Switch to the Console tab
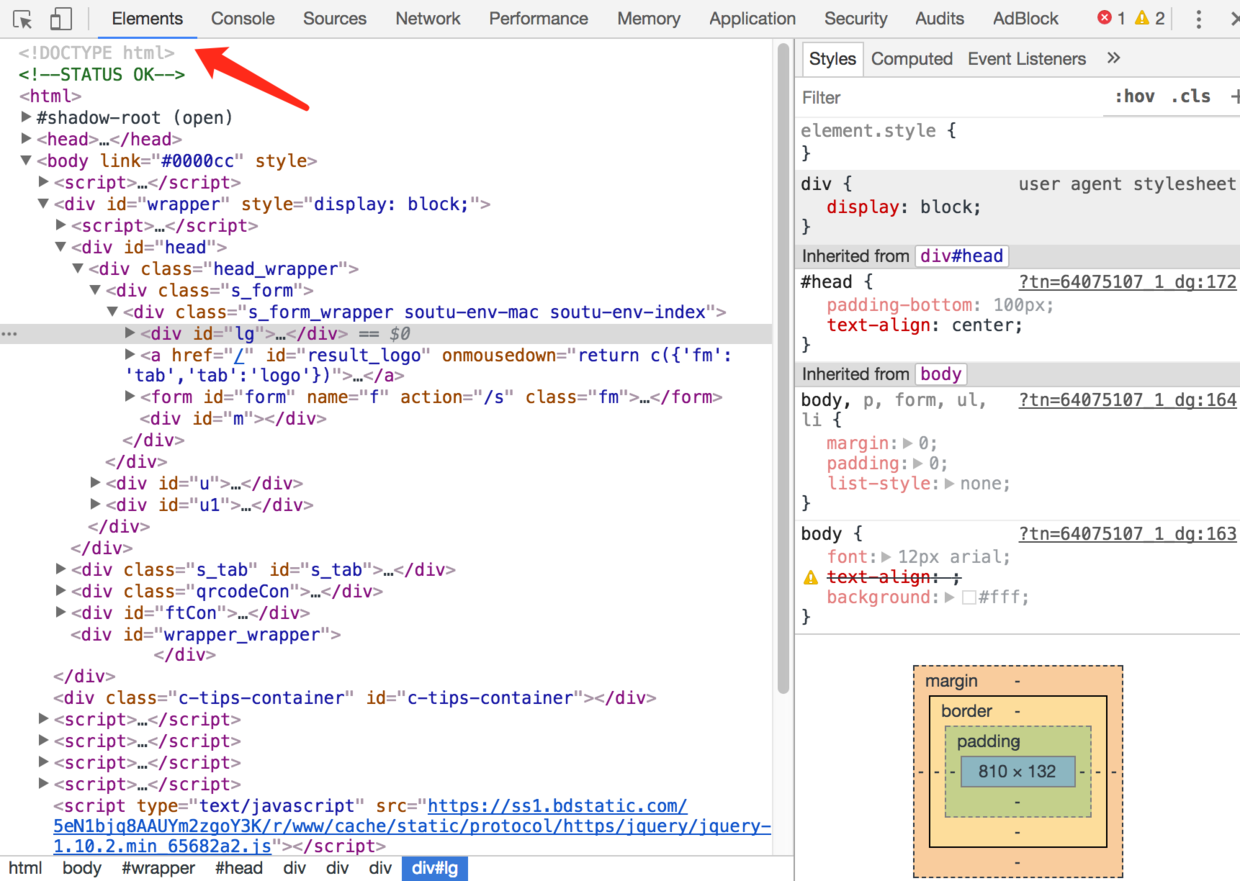The height and width of the screenshot is (881, 1240). click(243, 18)
